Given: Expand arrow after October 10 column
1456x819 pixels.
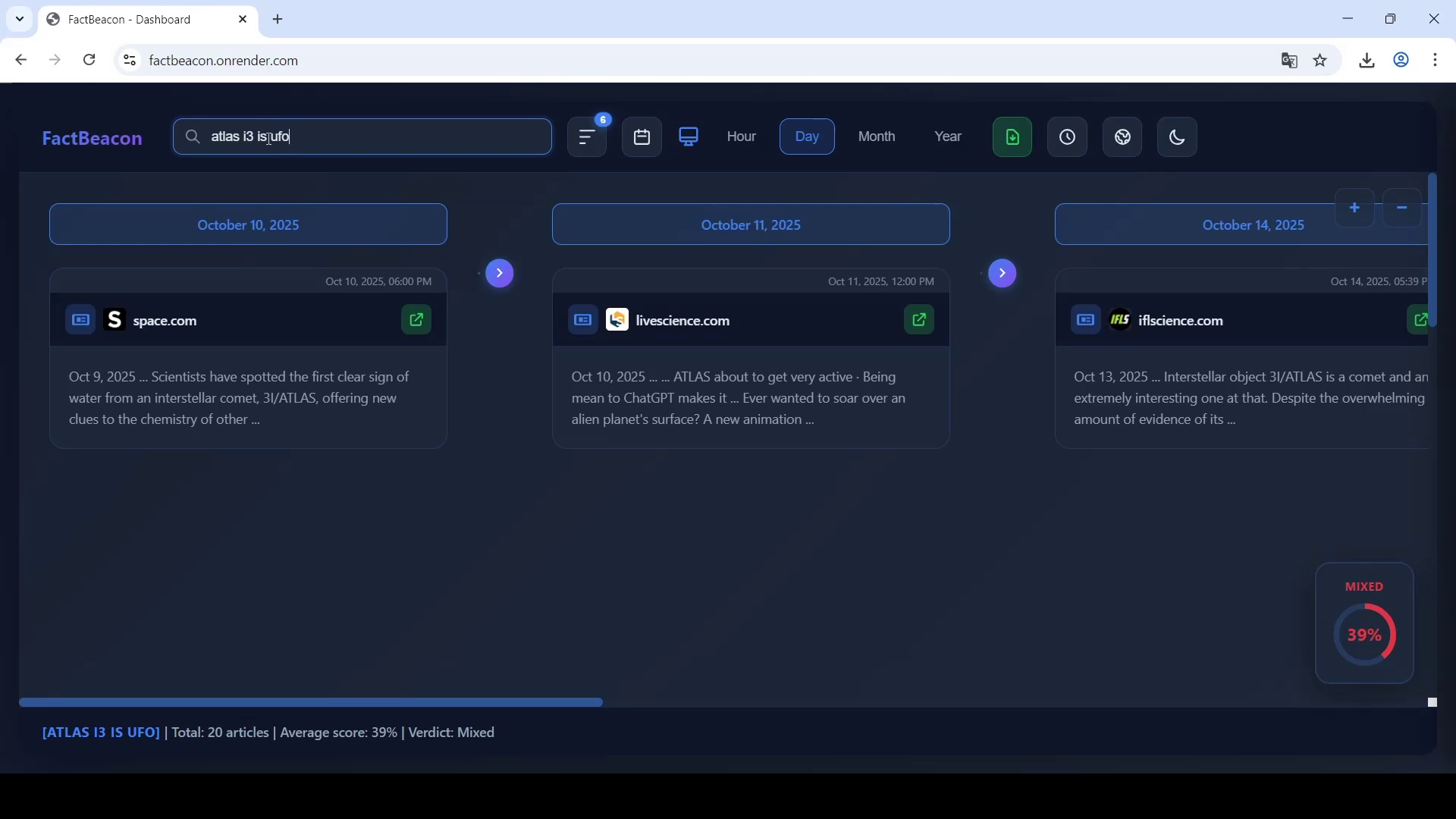Looking at the screenshot, I should 500,273.
